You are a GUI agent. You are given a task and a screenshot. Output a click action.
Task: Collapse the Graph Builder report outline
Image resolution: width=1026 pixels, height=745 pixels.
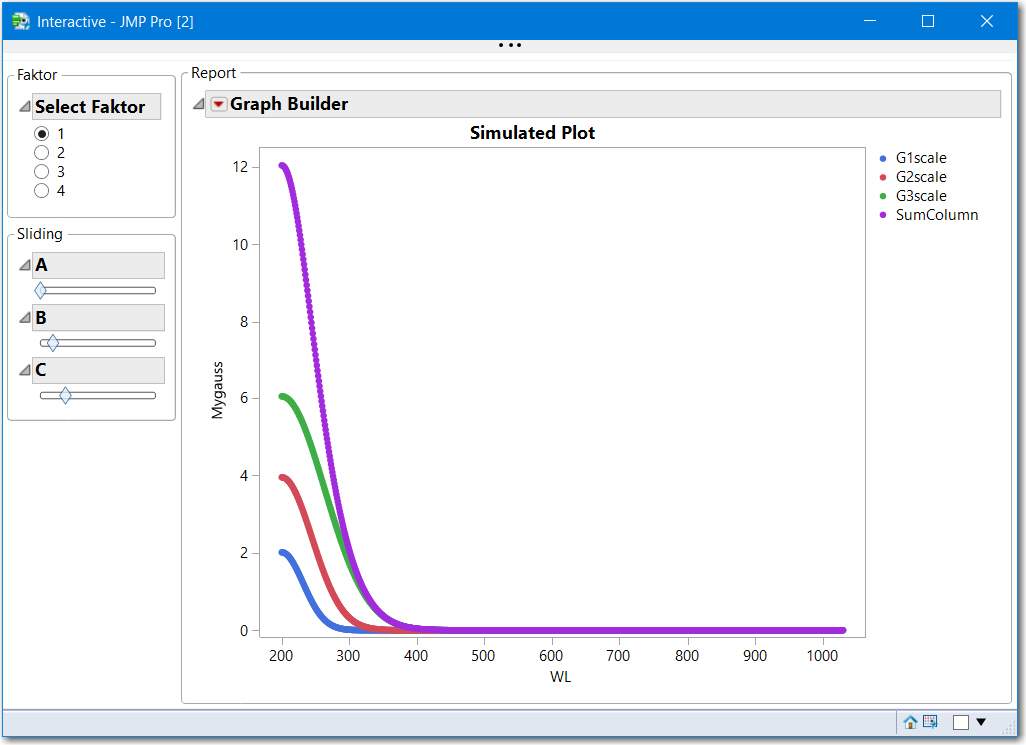point(198,103)
